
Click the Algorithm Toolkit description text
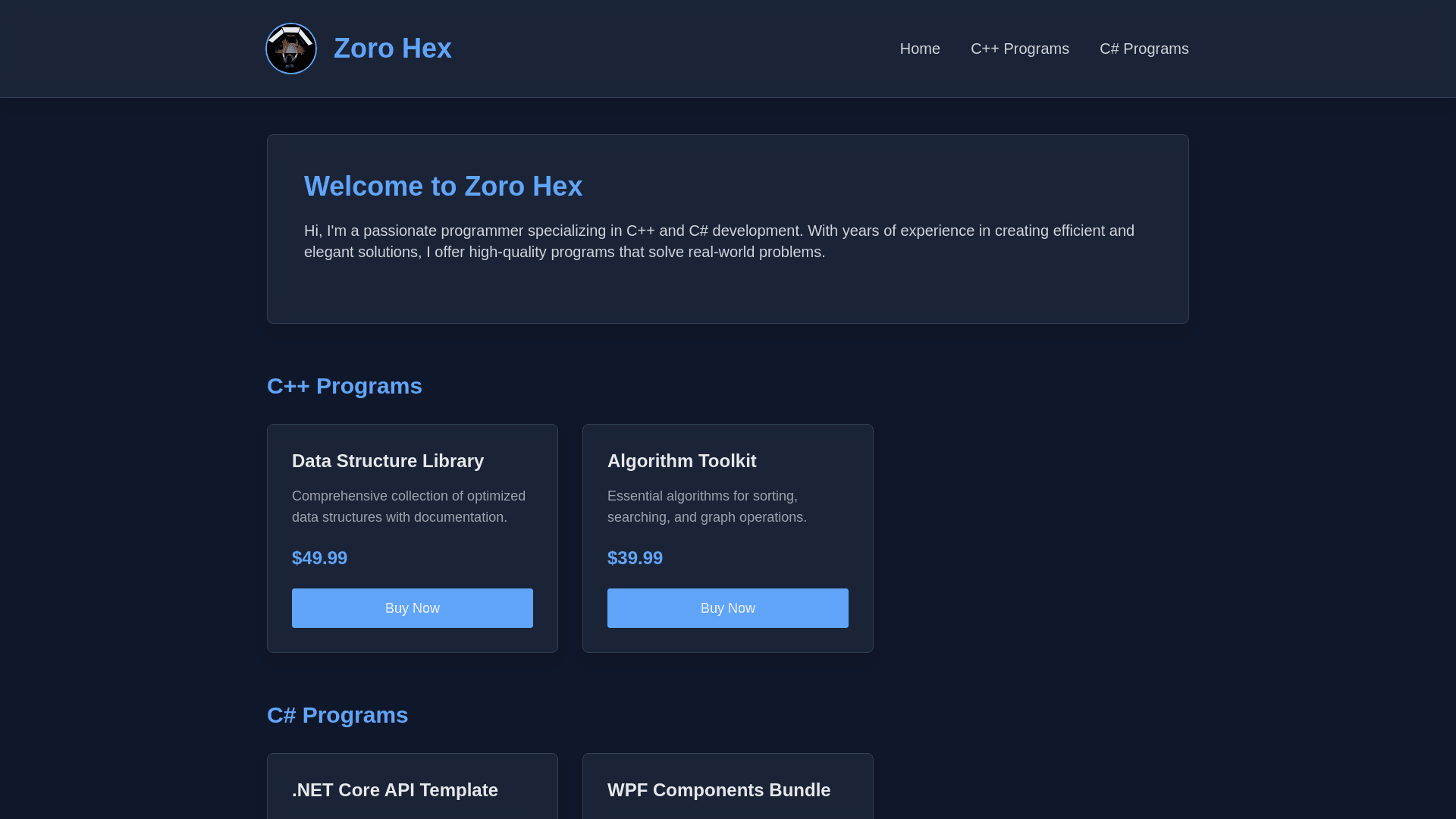pos(706,507)
